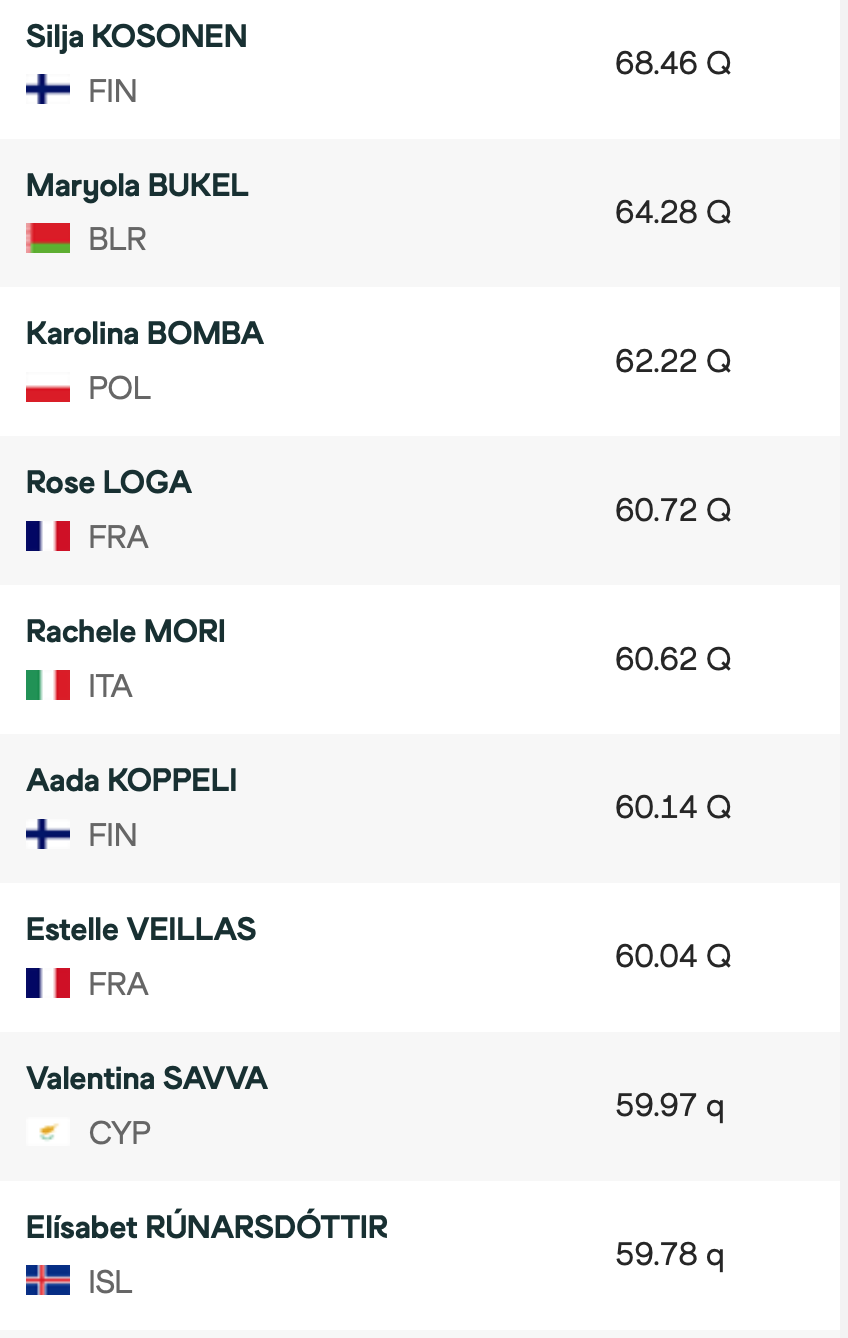This screenshot has height=1338, width=848.
Task: Click the 59.97 q result
Action: [x=670, y=1106]
